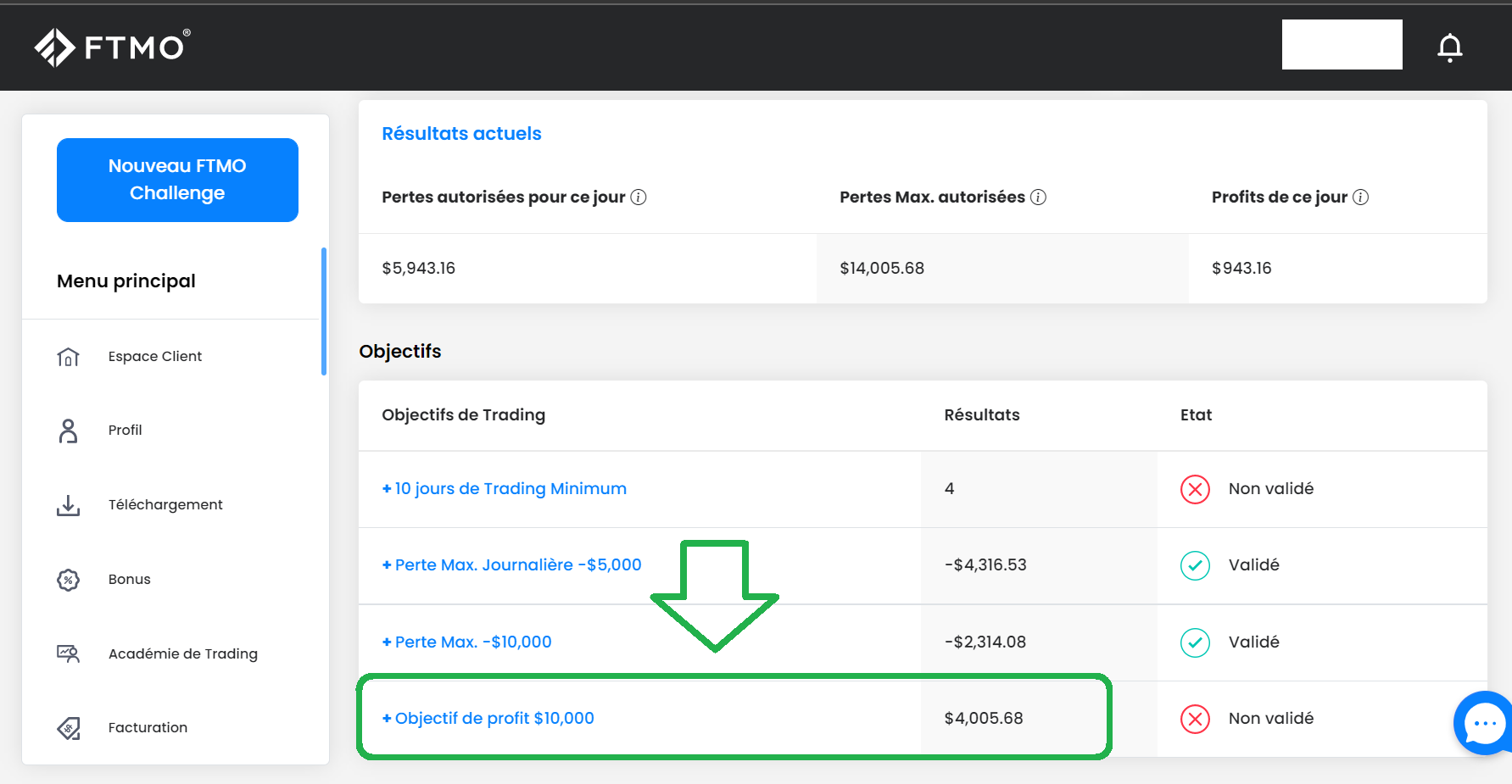Show info for Pertes autorisées pour ce jour
This screenshot has height=784, width=1512.
pyautogui.click(x=639, y=197)
